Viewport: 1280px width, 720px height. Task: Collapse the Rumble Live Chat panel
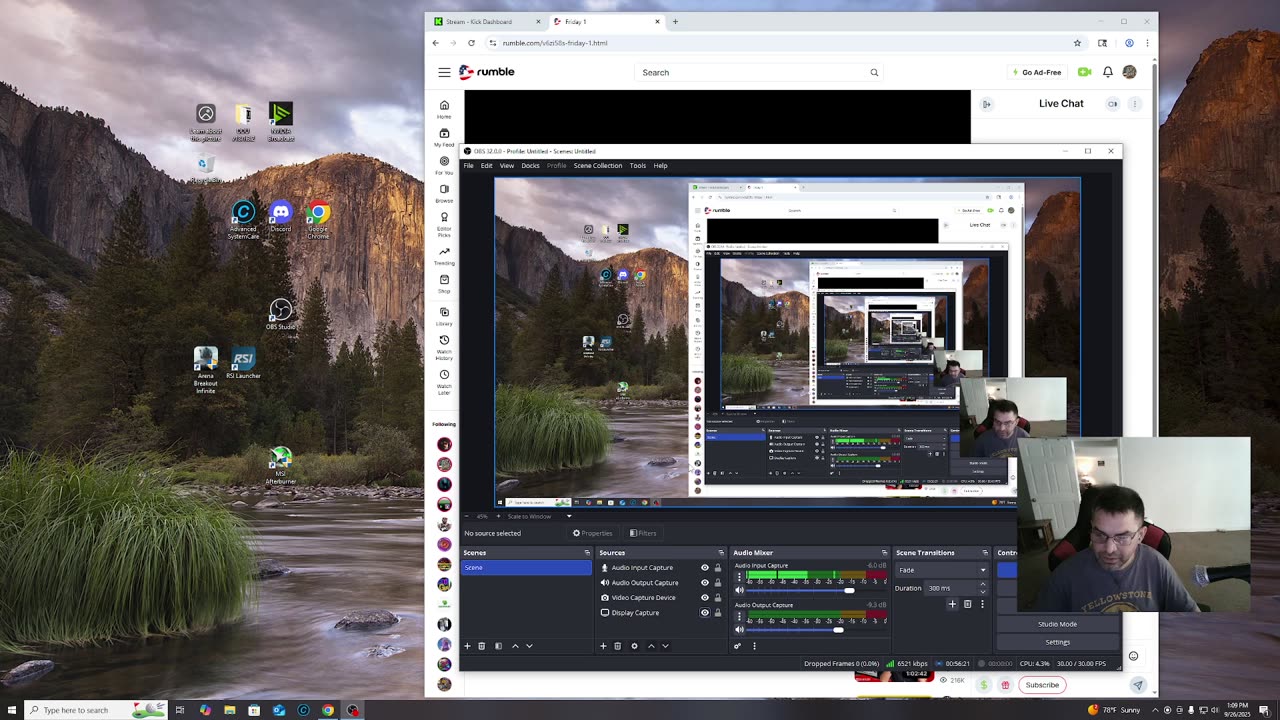click(x=986, y=104)
